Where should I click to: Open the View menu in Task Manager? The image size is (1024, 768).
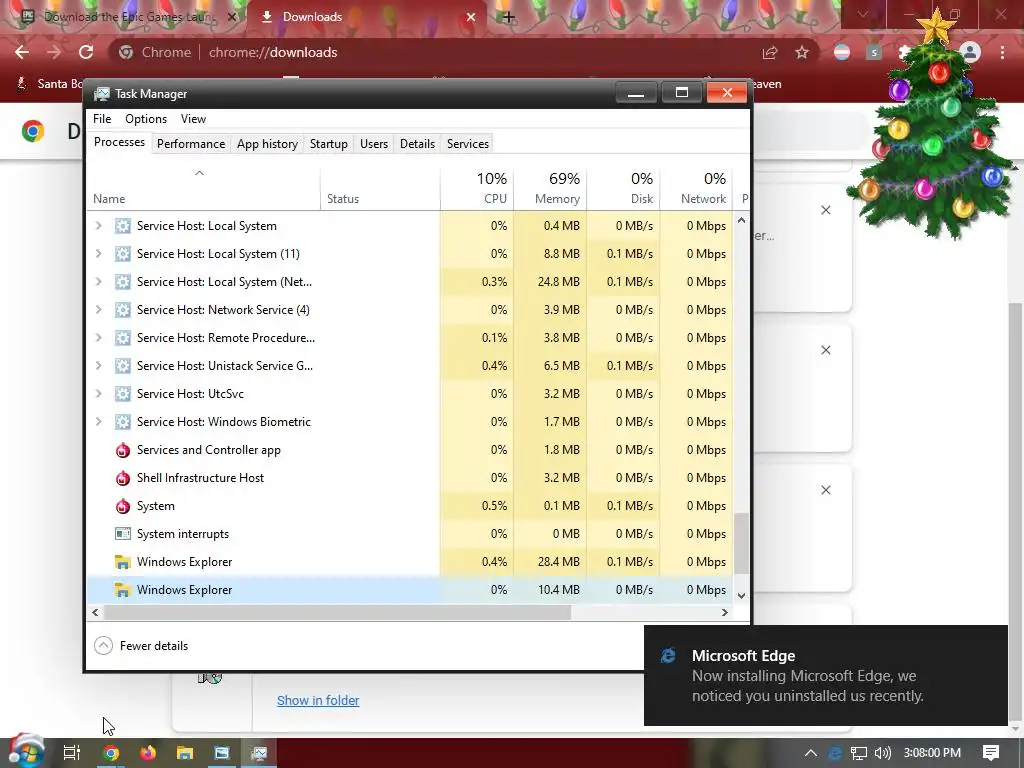193,119
